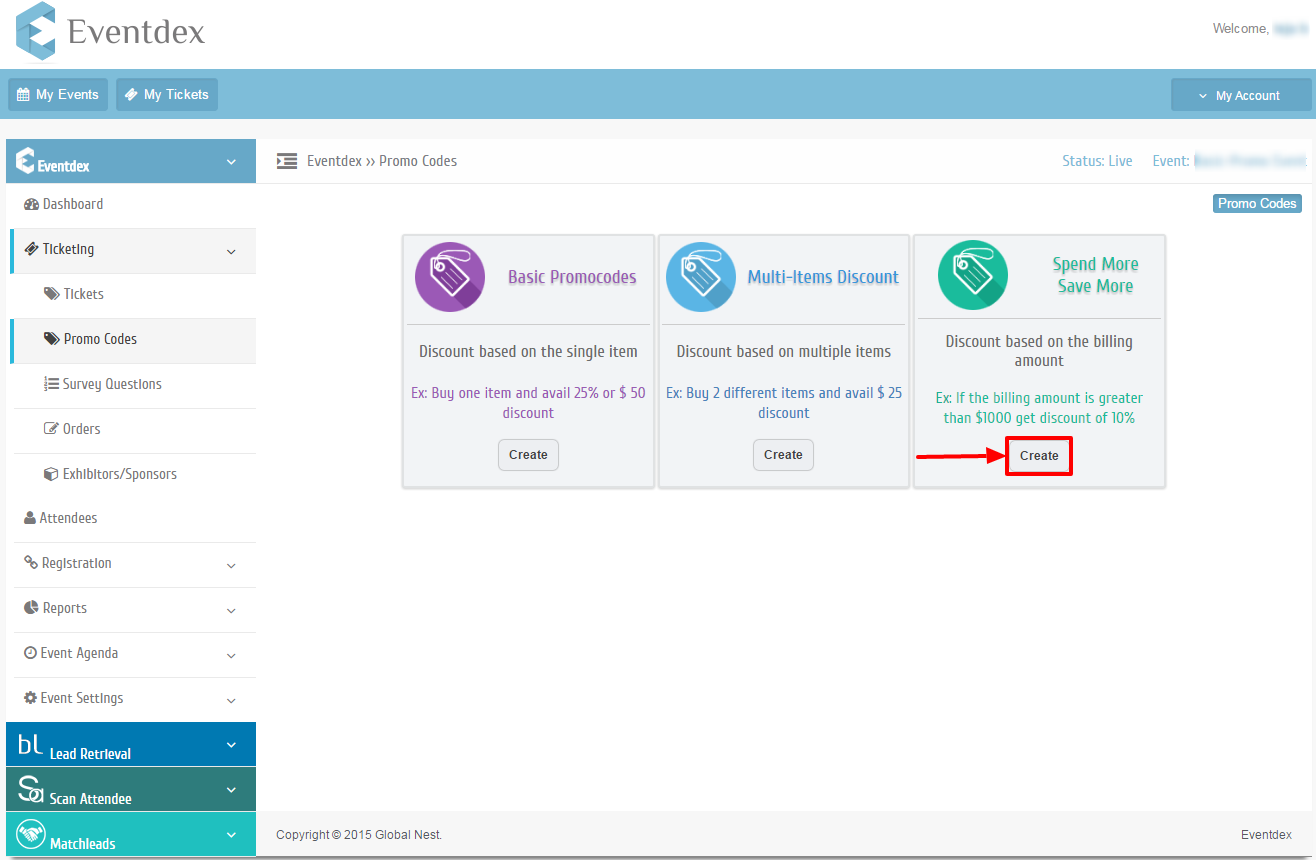Image resolution: width=1316 pixels, height=860 pixels.
Task: Click the ticket icon on My Tickets
Action: coord(131,95)
